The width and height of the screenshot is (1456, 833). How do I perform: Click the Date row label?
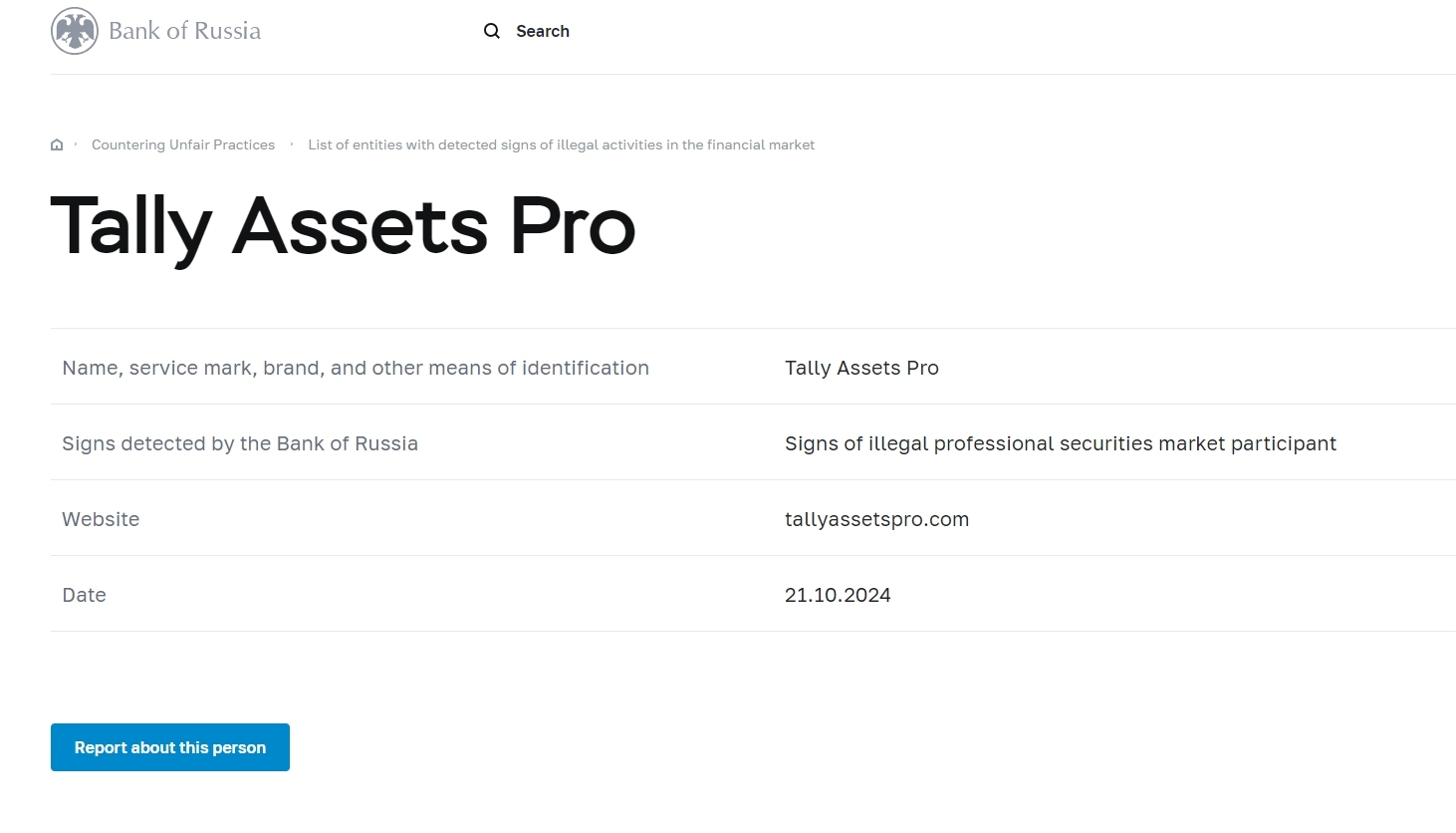pyautogui.click(x=84, y=596)
